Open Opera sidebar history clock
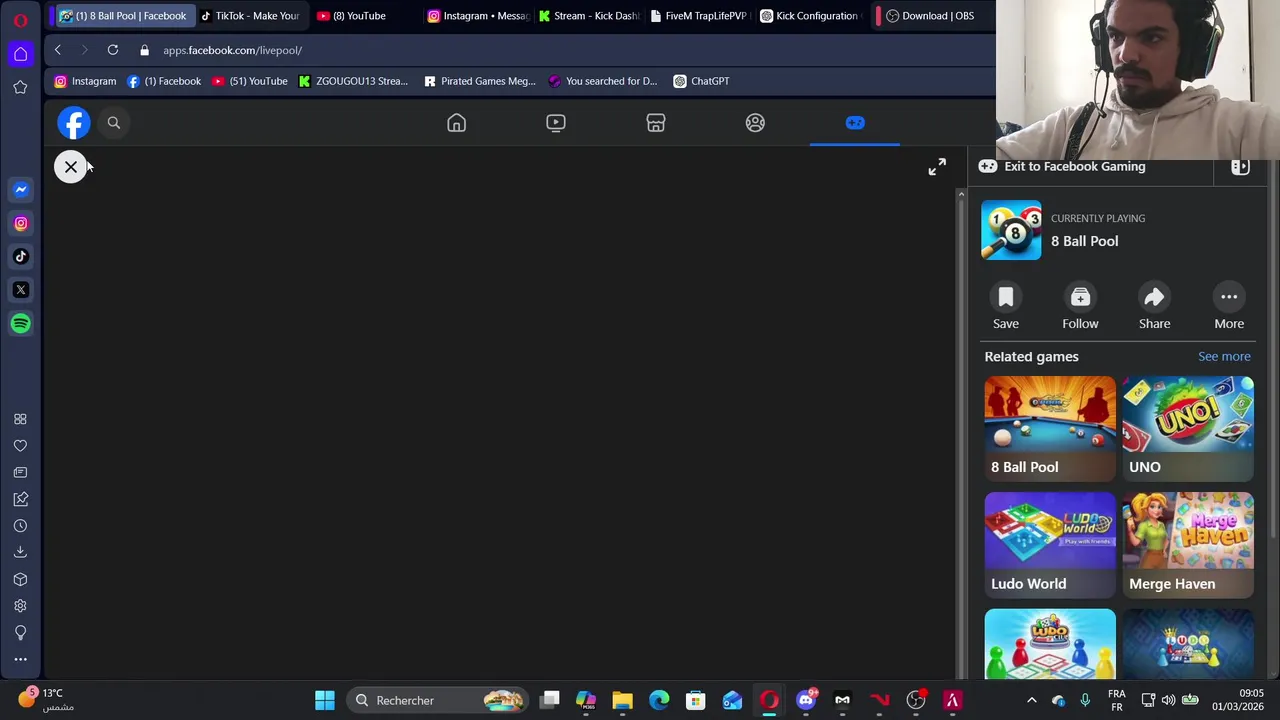This screenshot has height=720, width=1280. tap(20, 526)
